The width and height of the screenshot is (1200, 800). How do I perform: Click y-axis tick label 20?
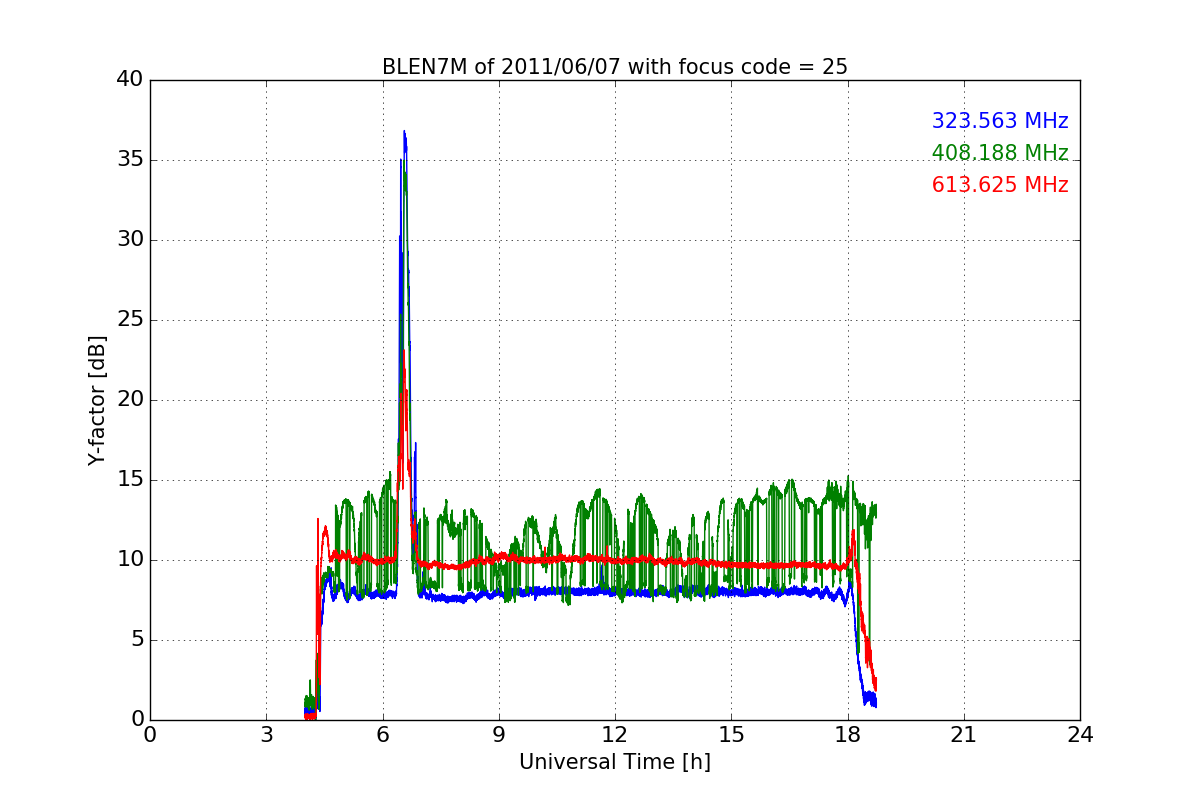(x=130, y=400)
